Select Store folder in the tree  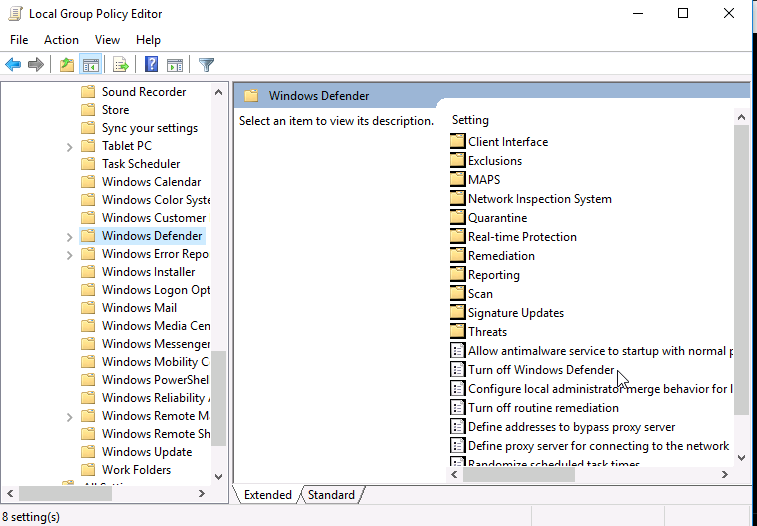pos(115,110)
